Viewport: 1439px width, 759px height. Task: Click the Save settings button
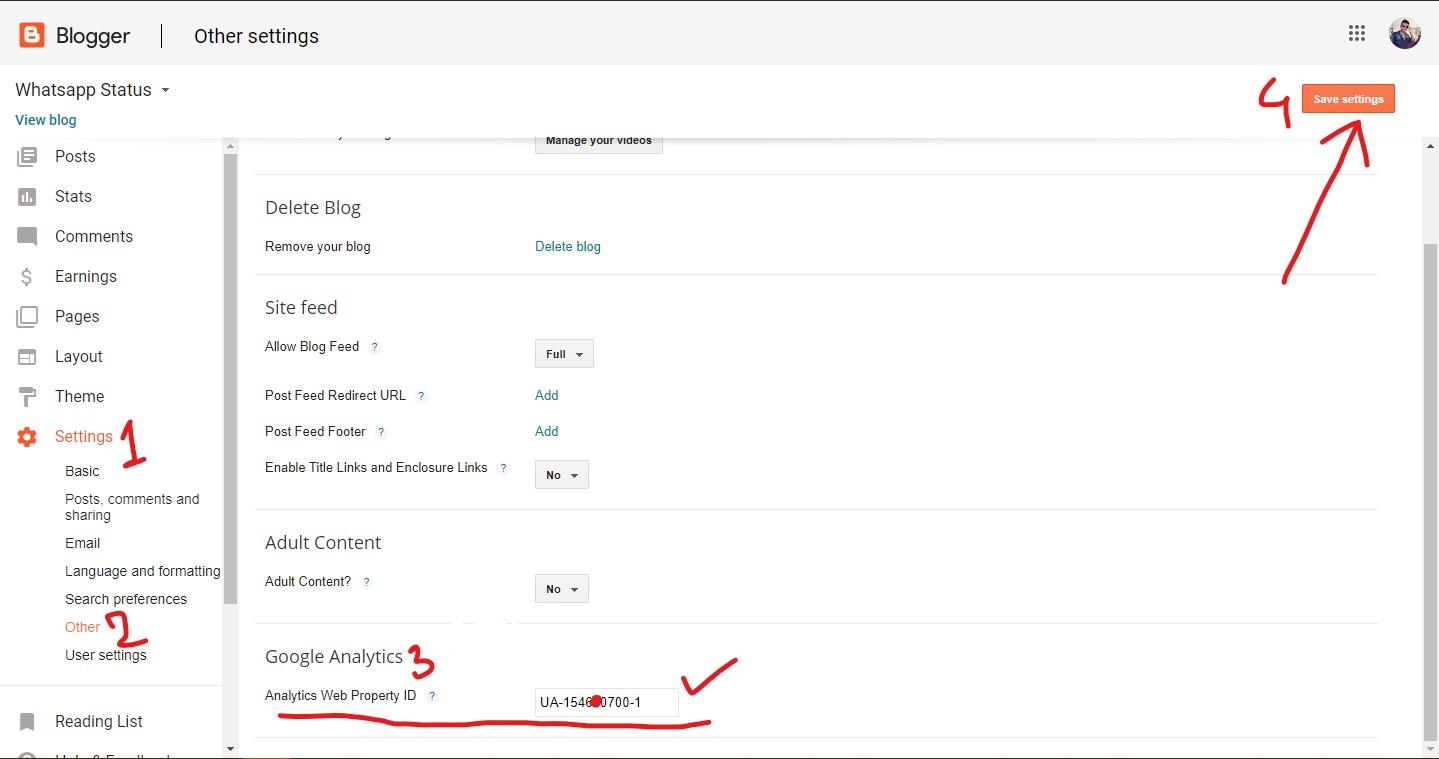(1348, 99)
